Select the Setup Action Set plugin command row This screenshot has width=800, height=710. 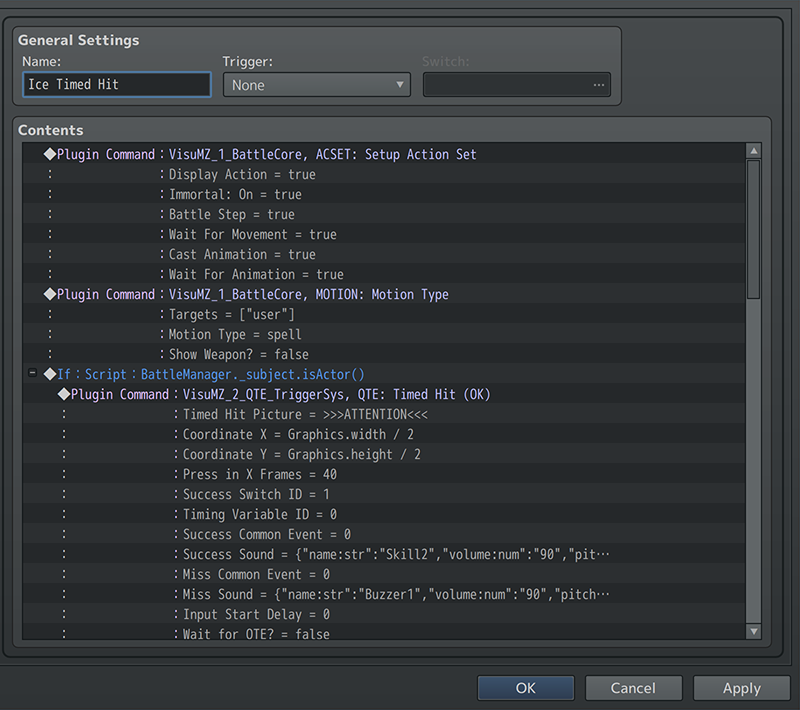[322, 155]
